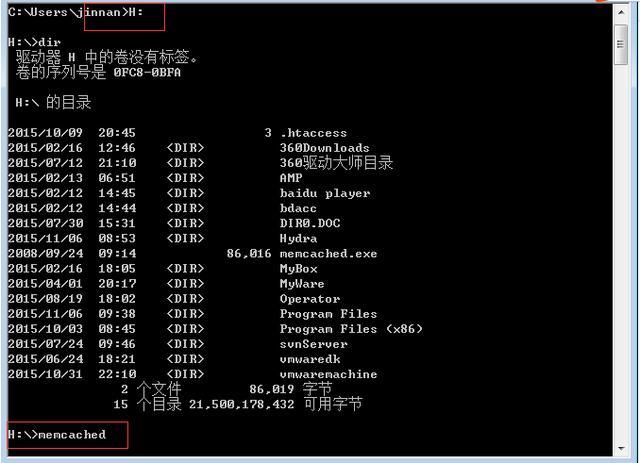Image resolution: width=640 pixels, height=463 pixels.
Task: Click the baidu player directory name
Action: point(325,193)
